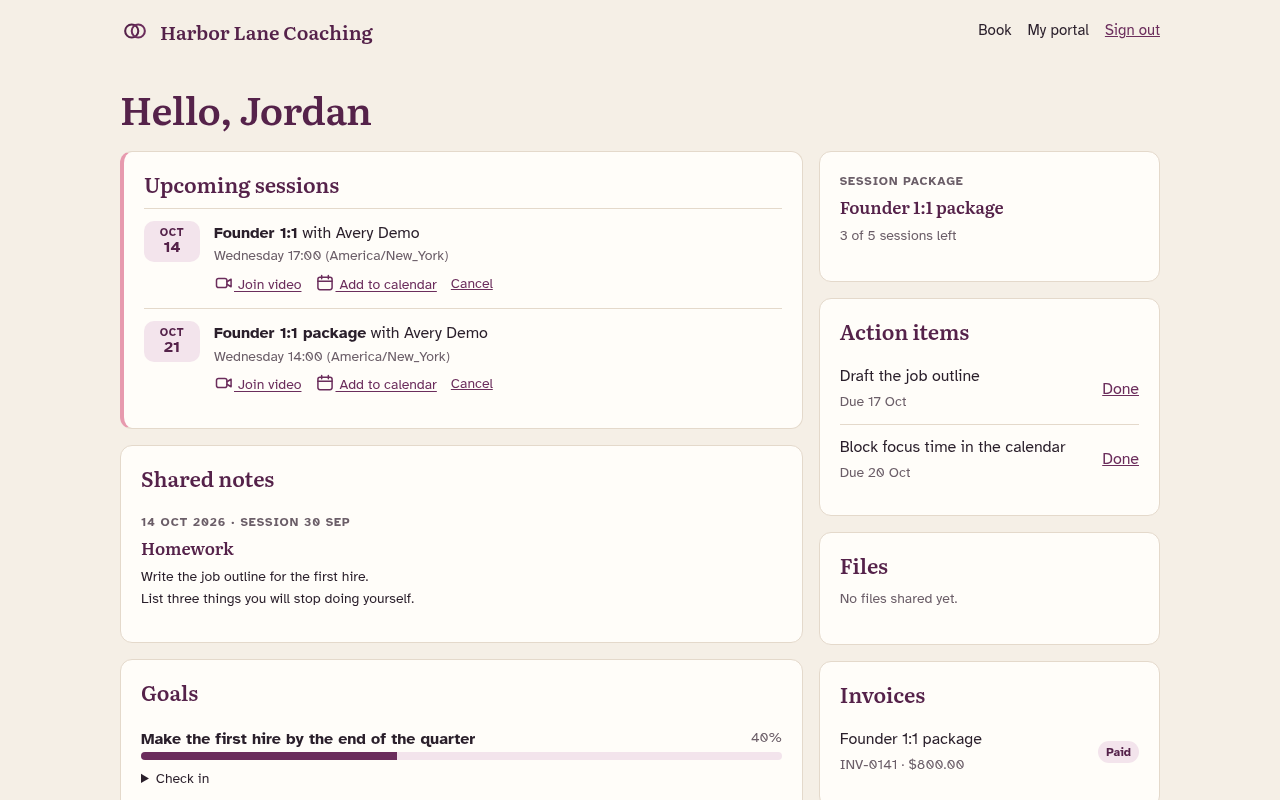Click the 'Upcoming sessions' heading
Image resolution: width=1280 pixels, height=800 pixels.
241,186
